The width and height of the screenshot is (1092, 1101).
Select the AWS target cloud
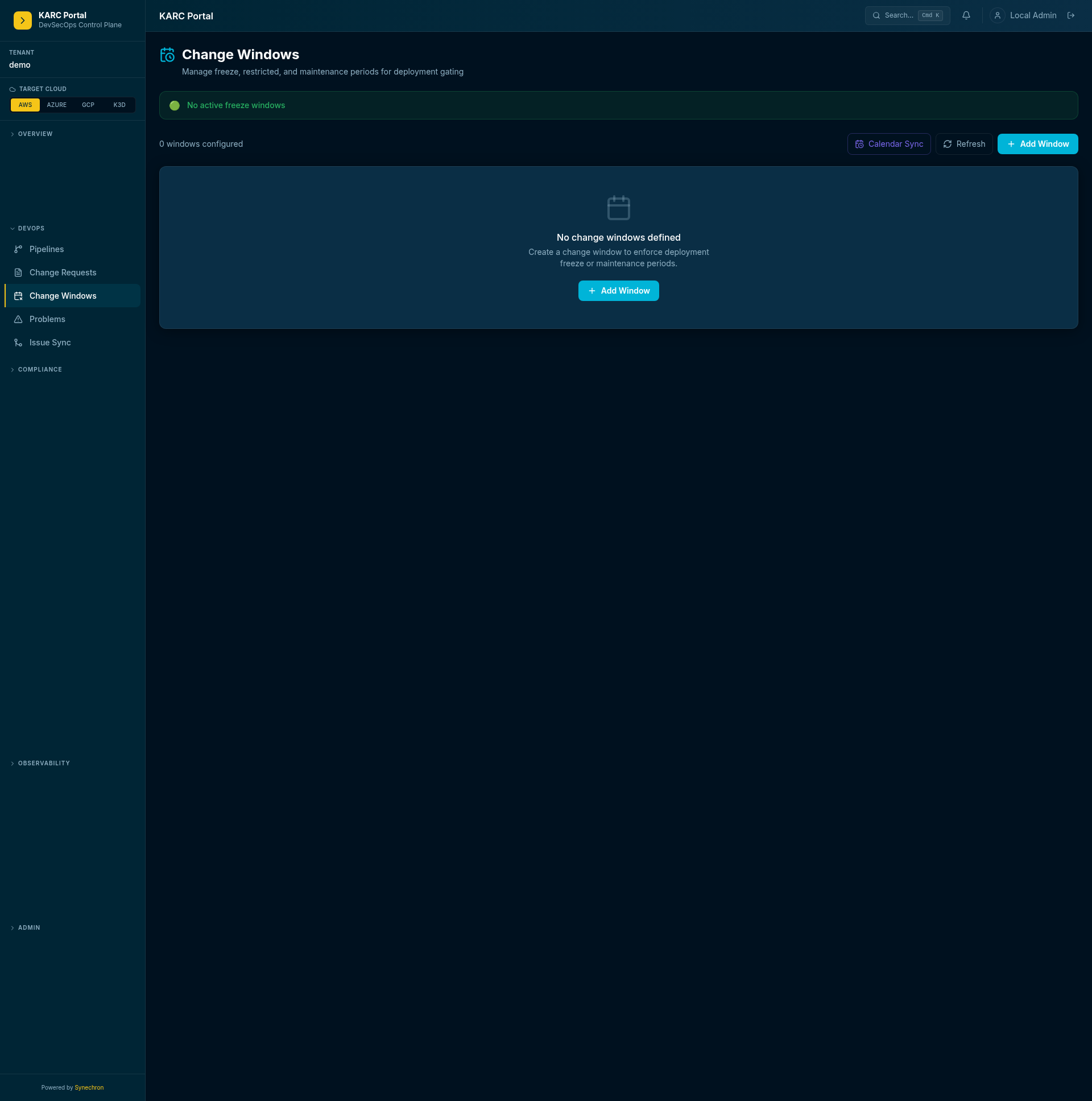[x=25, y=105]
